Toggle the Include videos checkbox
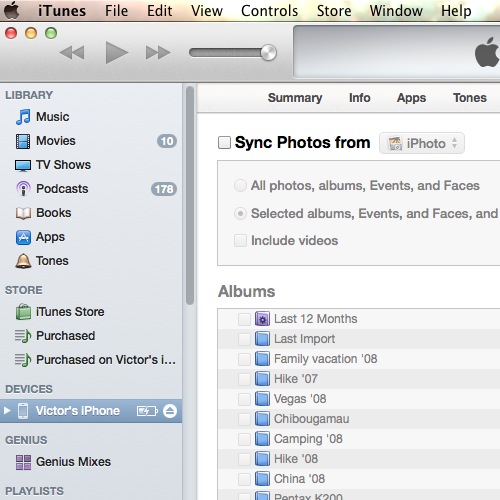This screenshot has height=500, width=500. 240,240
